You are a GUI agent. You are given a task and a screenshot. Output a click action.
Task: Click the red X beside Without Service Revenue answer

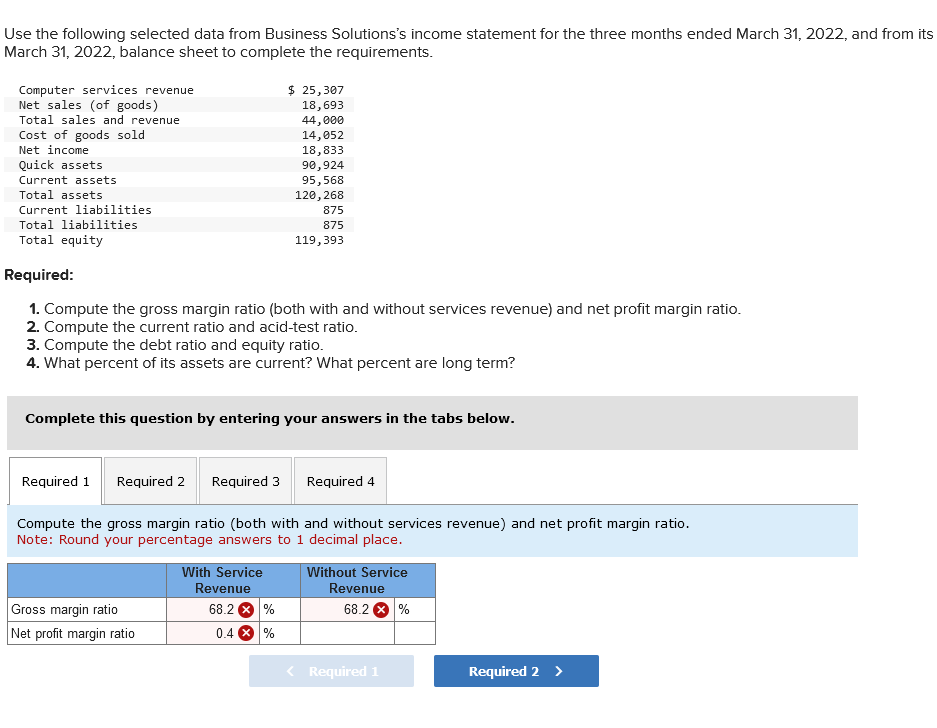[383, 609]
